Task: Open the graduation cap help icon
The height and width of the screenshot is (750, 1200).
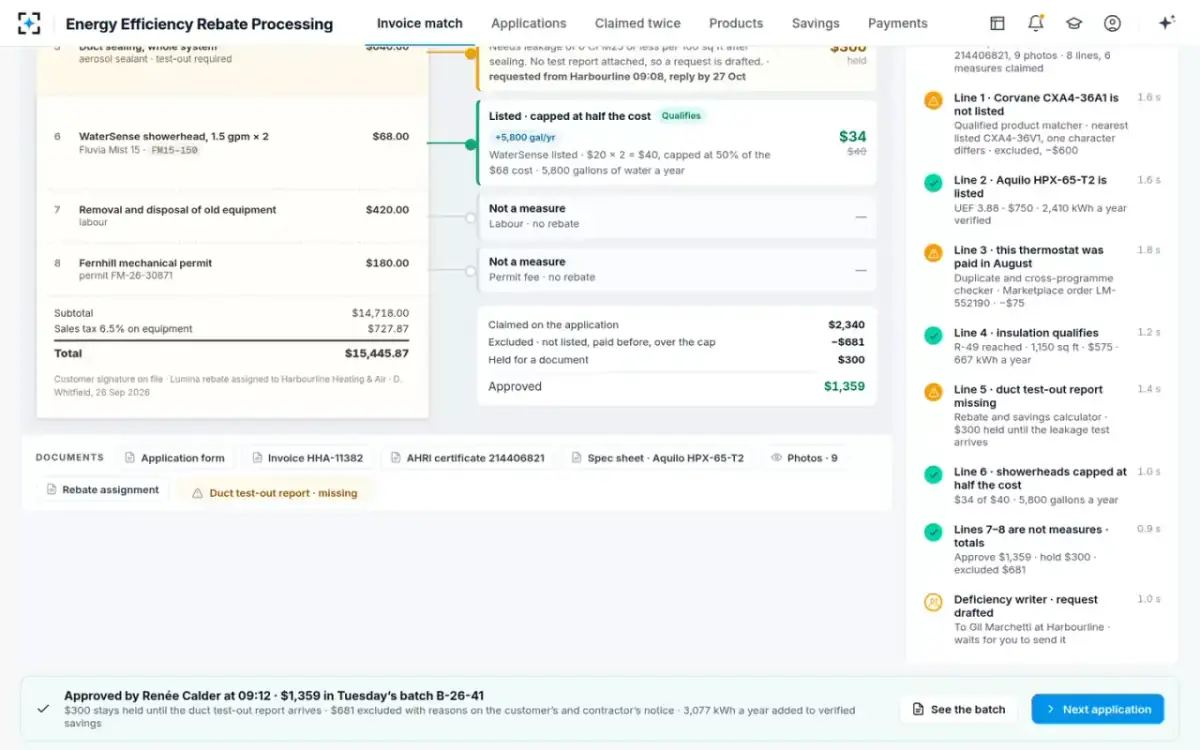Action: click(1074, 23)
